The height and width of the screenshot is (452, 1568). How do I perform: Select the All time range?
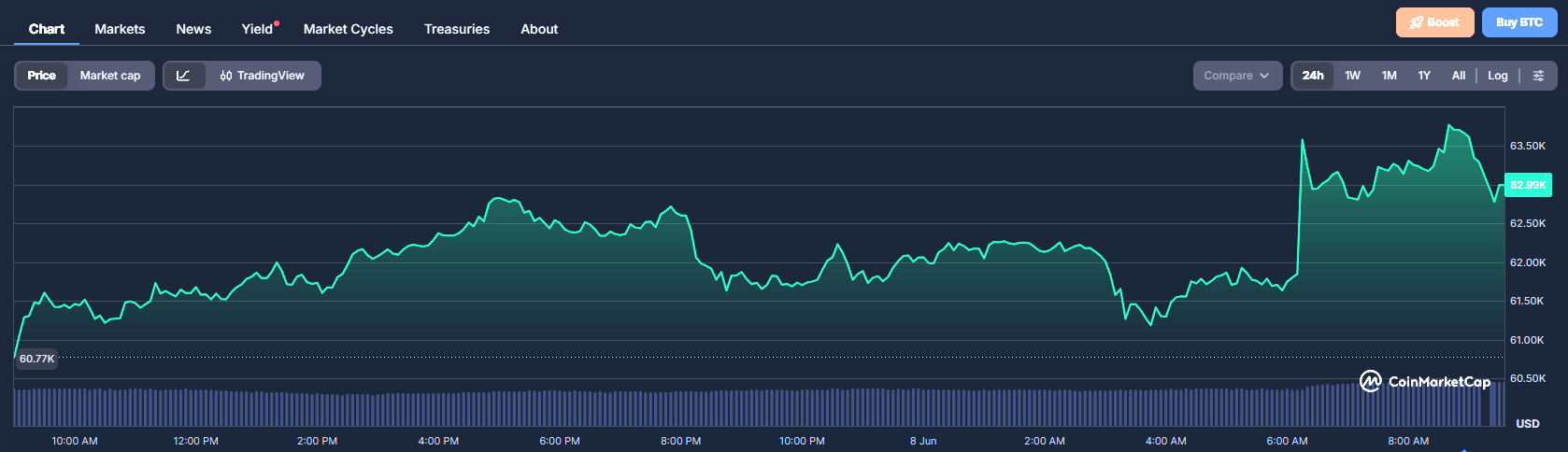[1459, 76]
